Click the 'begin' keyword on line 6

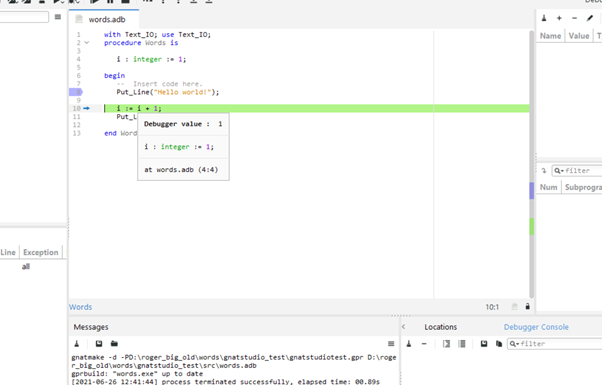click(x=114, y=76)
